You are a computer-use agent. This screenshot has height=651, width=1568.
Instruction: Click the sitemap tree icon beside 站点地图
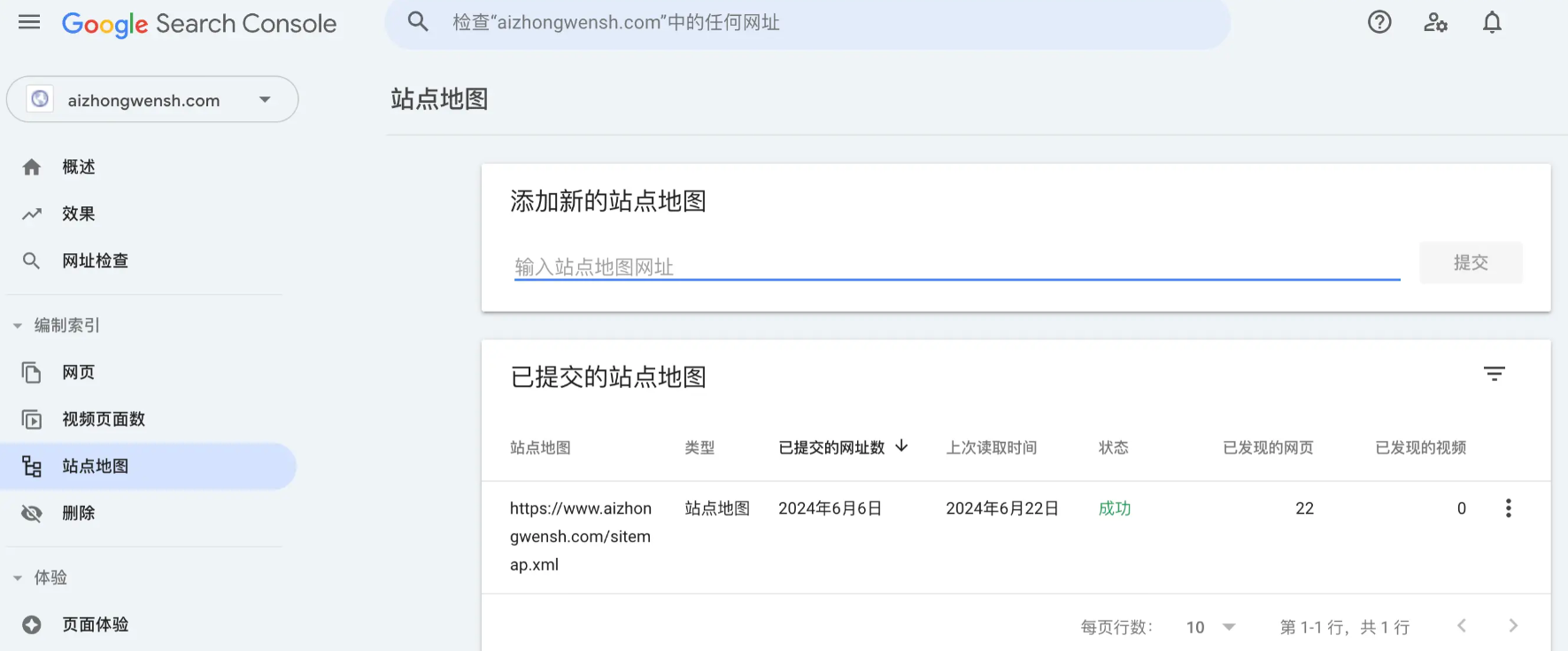pyautogui.click(x=32, y=466)
